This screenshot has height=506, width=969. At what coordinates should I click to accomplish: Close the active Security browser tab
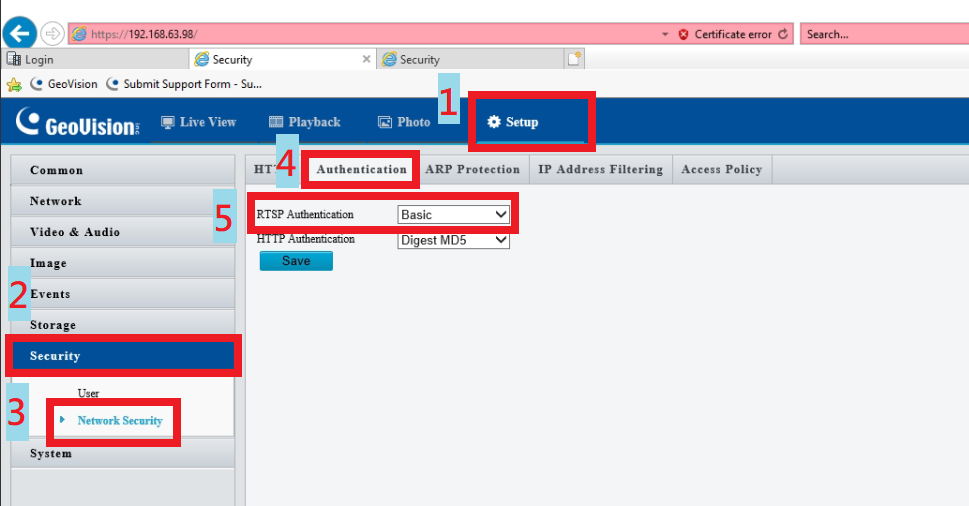[366, 59]
